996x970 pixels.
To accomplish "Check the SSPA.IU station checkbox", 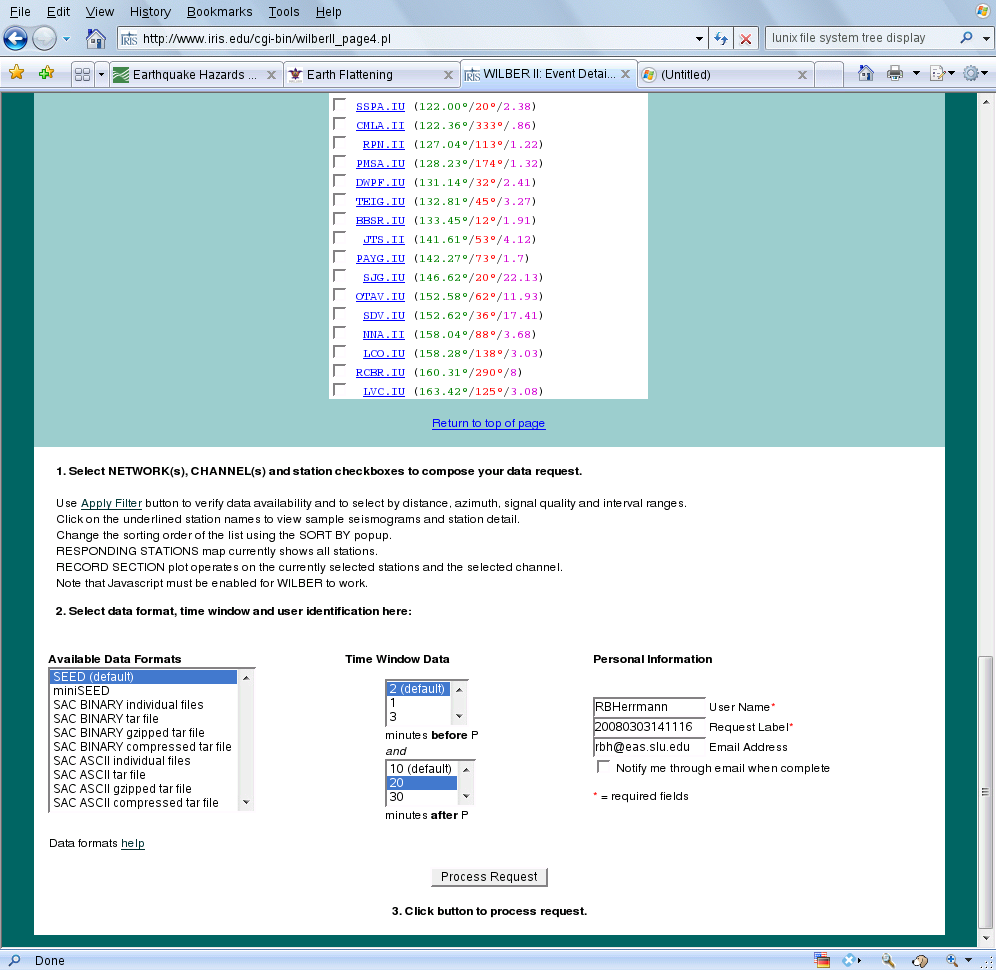I will tap(340, 105).
